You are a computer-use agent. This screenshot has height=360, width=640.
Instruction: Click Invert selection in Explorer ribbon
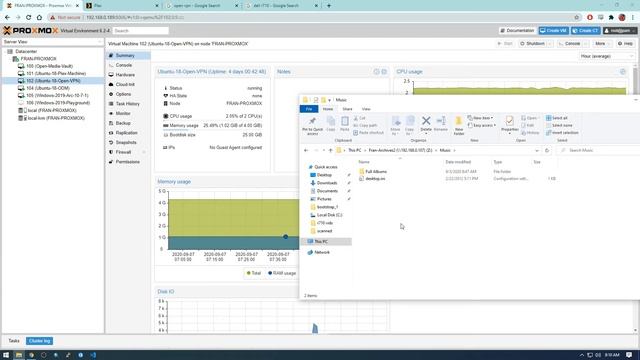click(562, 133)
